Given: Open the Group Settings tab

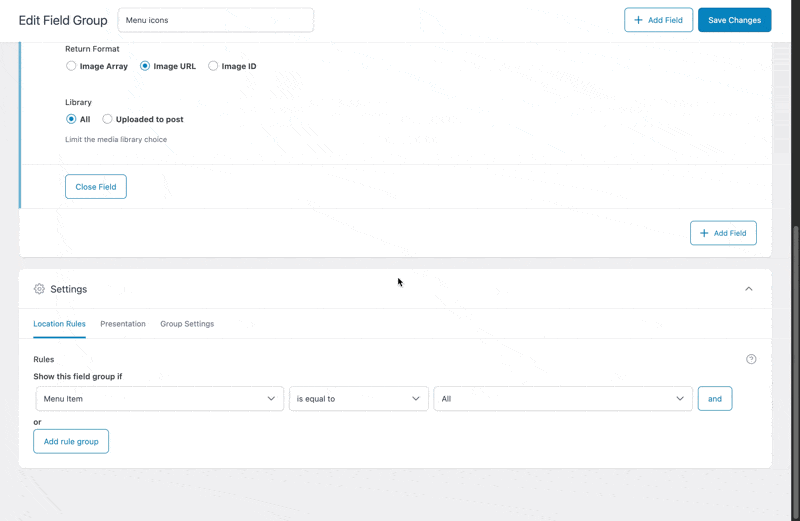Looking at the screenshot, I should click(187, 324).
